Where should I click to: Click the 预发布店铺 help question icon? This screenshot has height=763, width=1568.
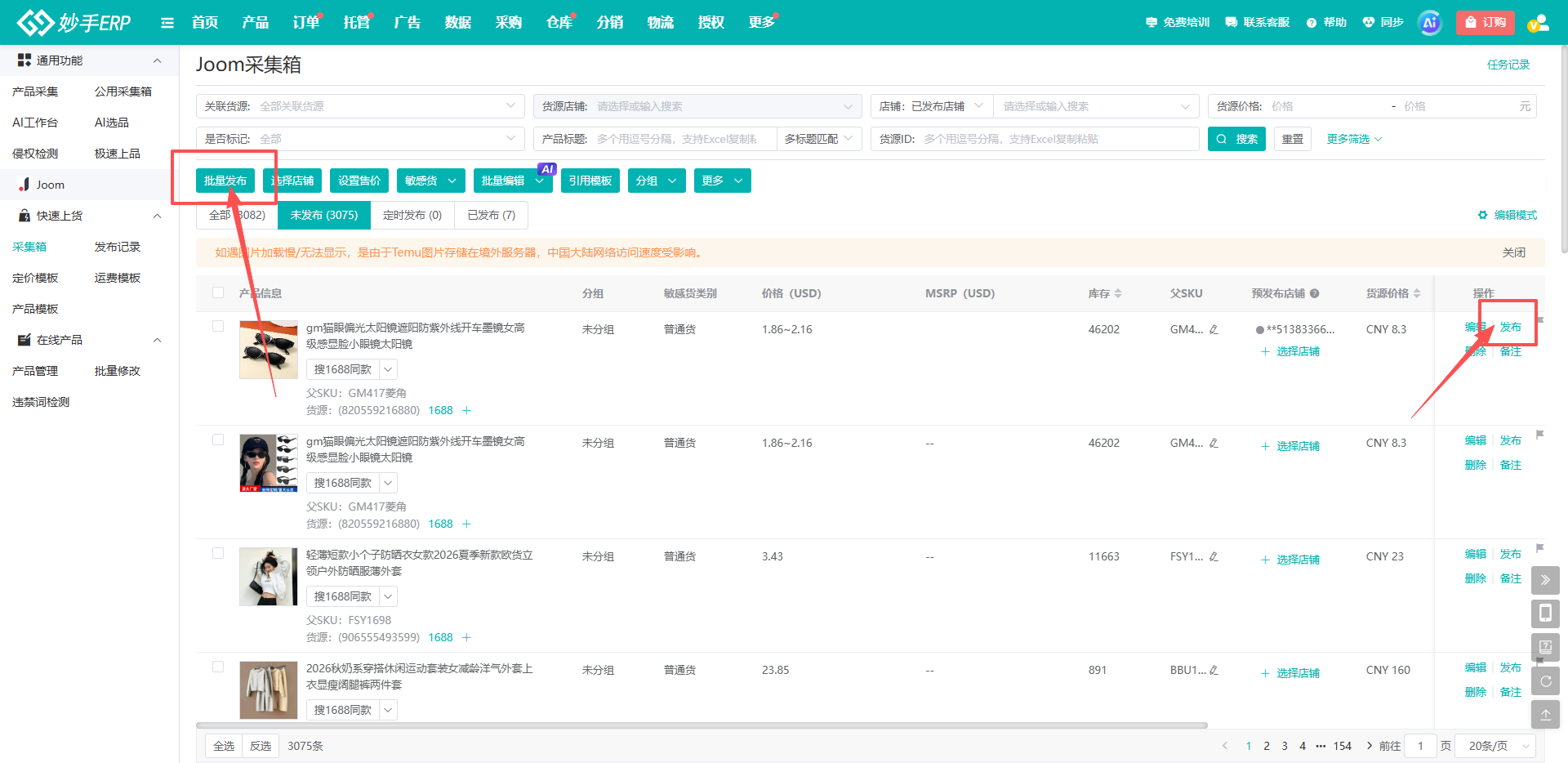(x=1315, y=293)
